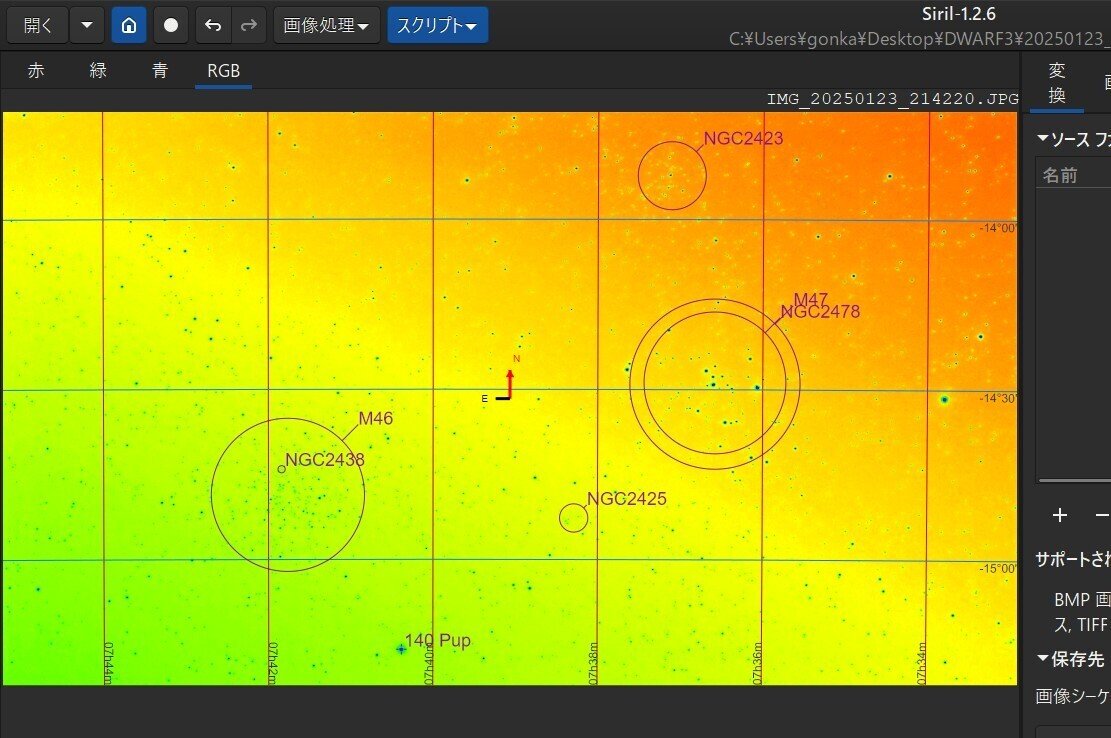
Task: Switch to the 青 channel tab
Action: pos(160,71)
